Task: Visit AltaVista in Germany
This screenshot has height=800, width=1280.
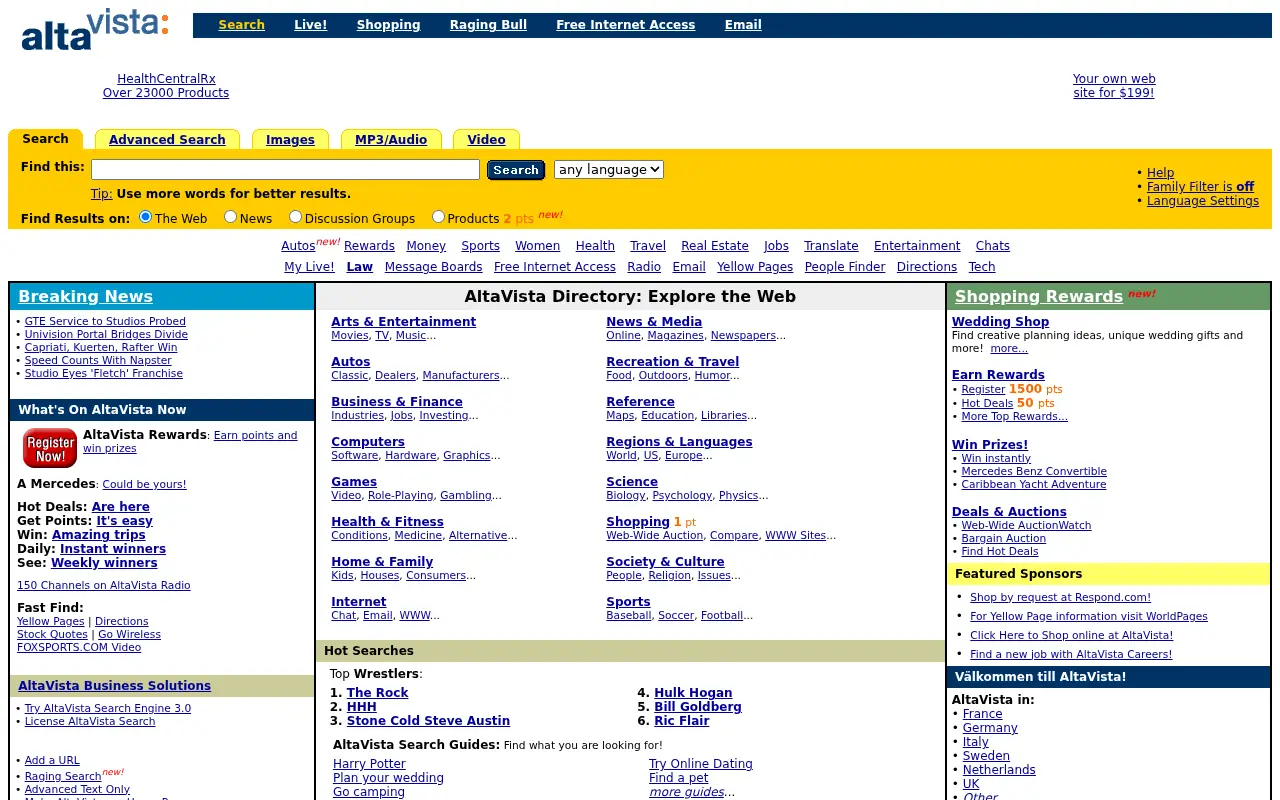Action: 990,728
